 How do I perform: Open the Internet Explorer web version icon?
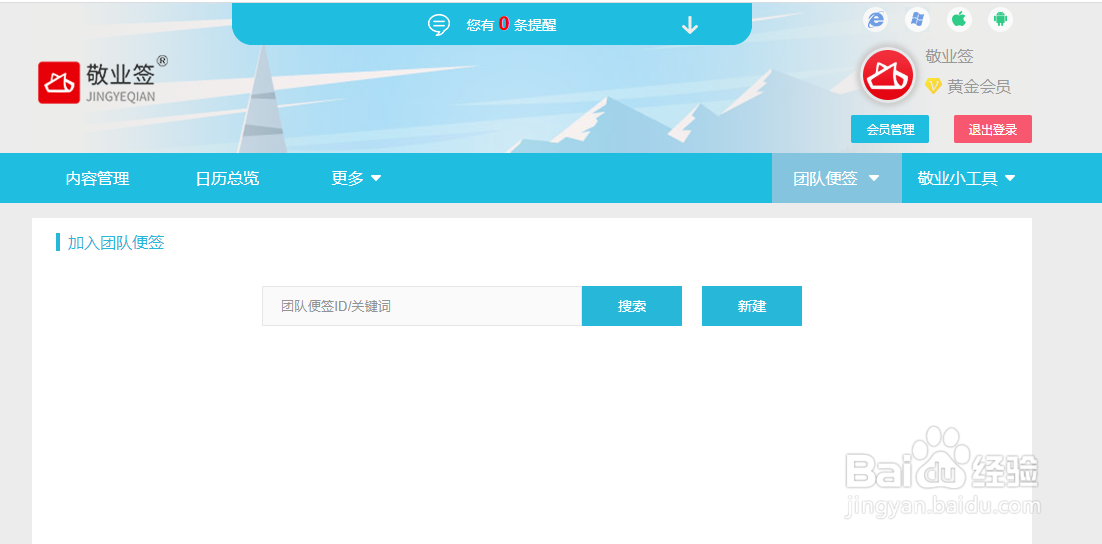point(875,19)
